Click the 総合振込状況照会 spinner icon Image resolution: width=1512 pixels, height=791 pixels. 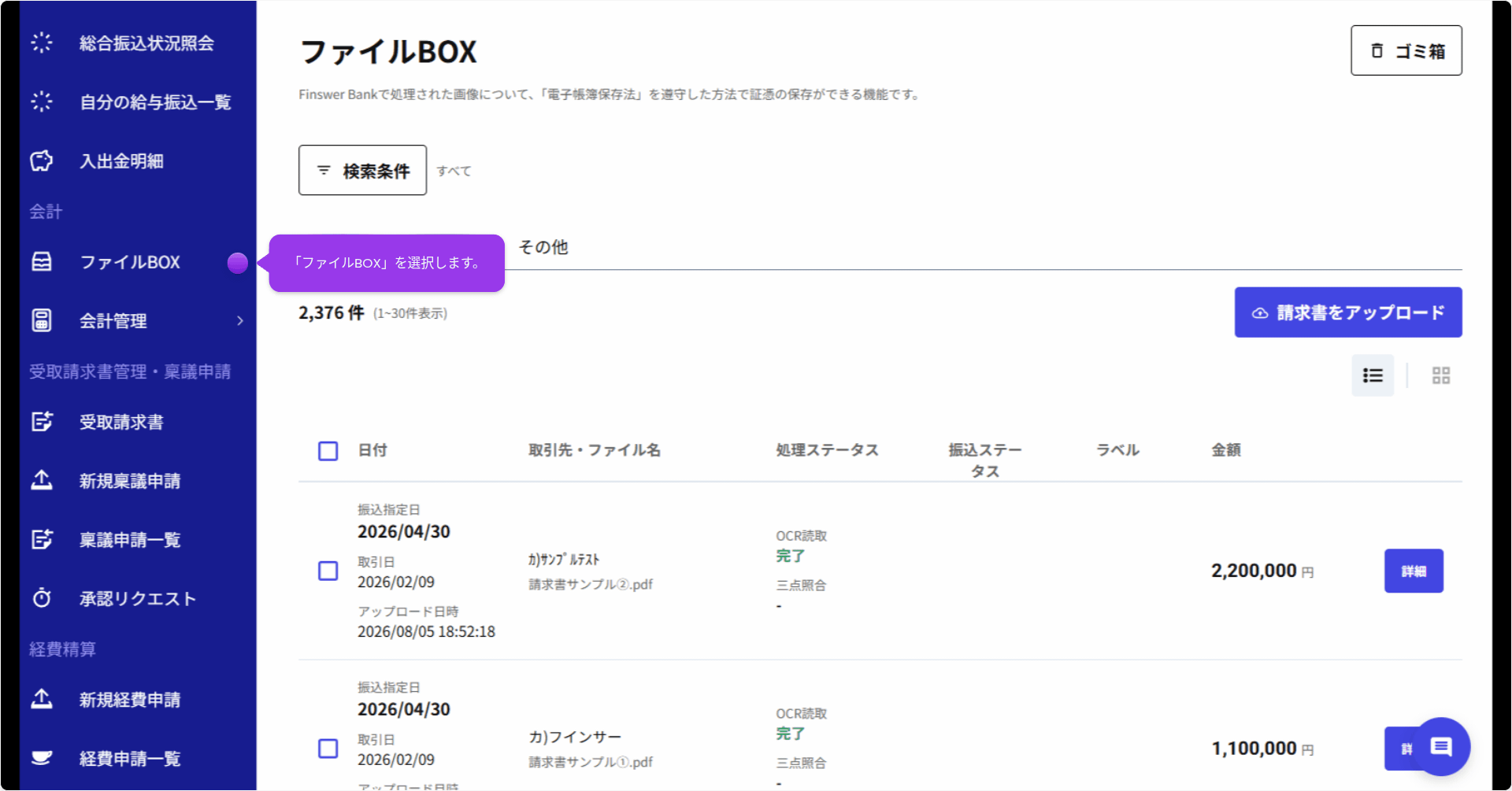pos(42,43)
